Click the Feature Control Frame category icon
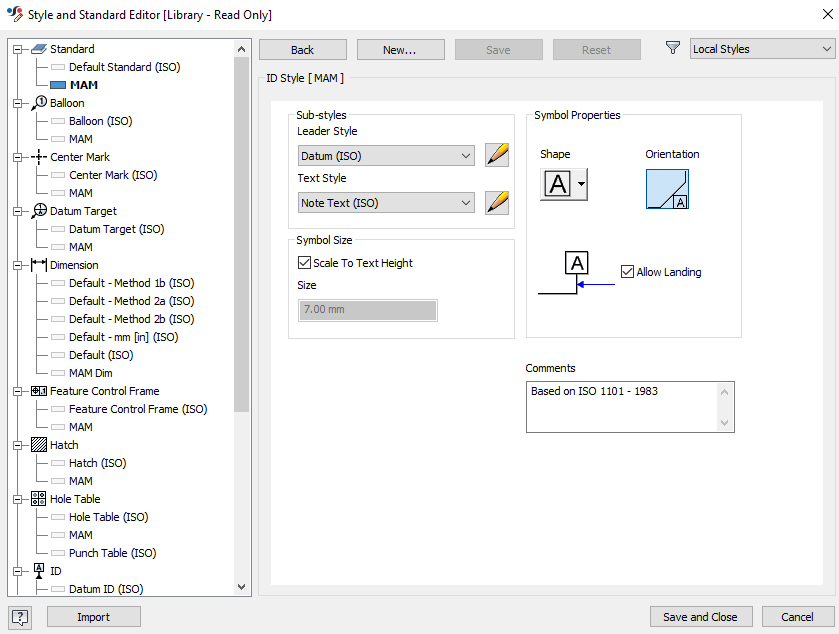This screenshot has width=839, height=634. point(39,391)
